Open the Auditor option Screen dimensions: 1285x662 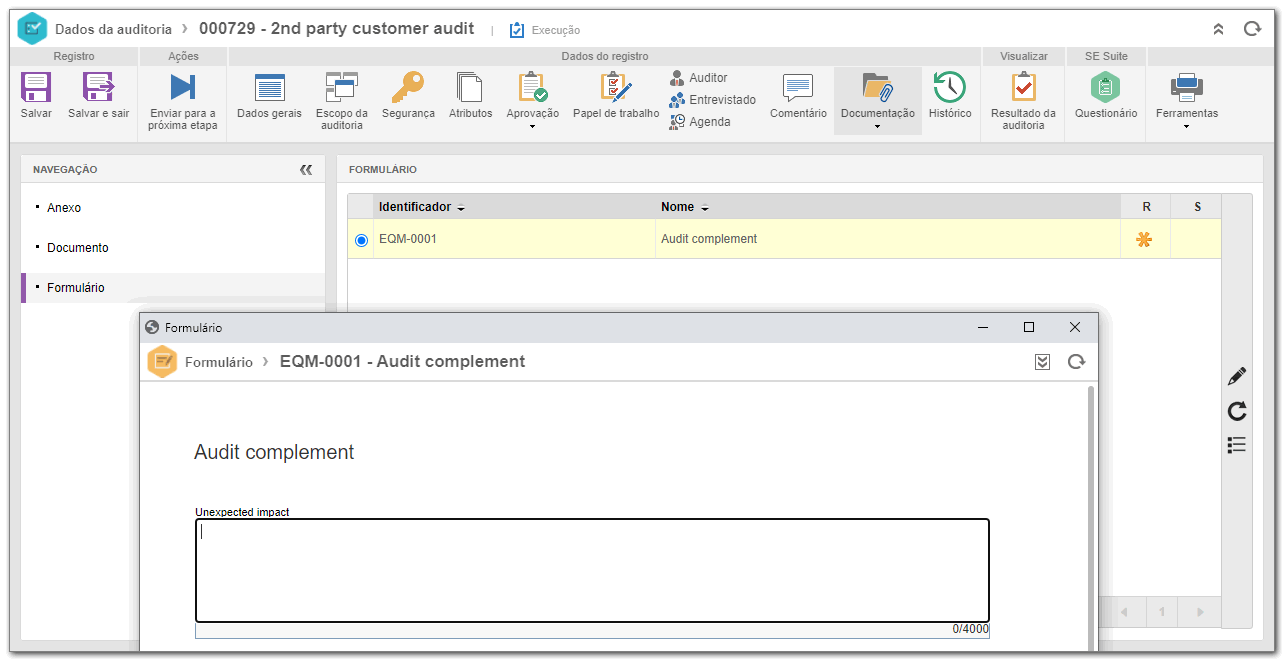coord(698,78)
